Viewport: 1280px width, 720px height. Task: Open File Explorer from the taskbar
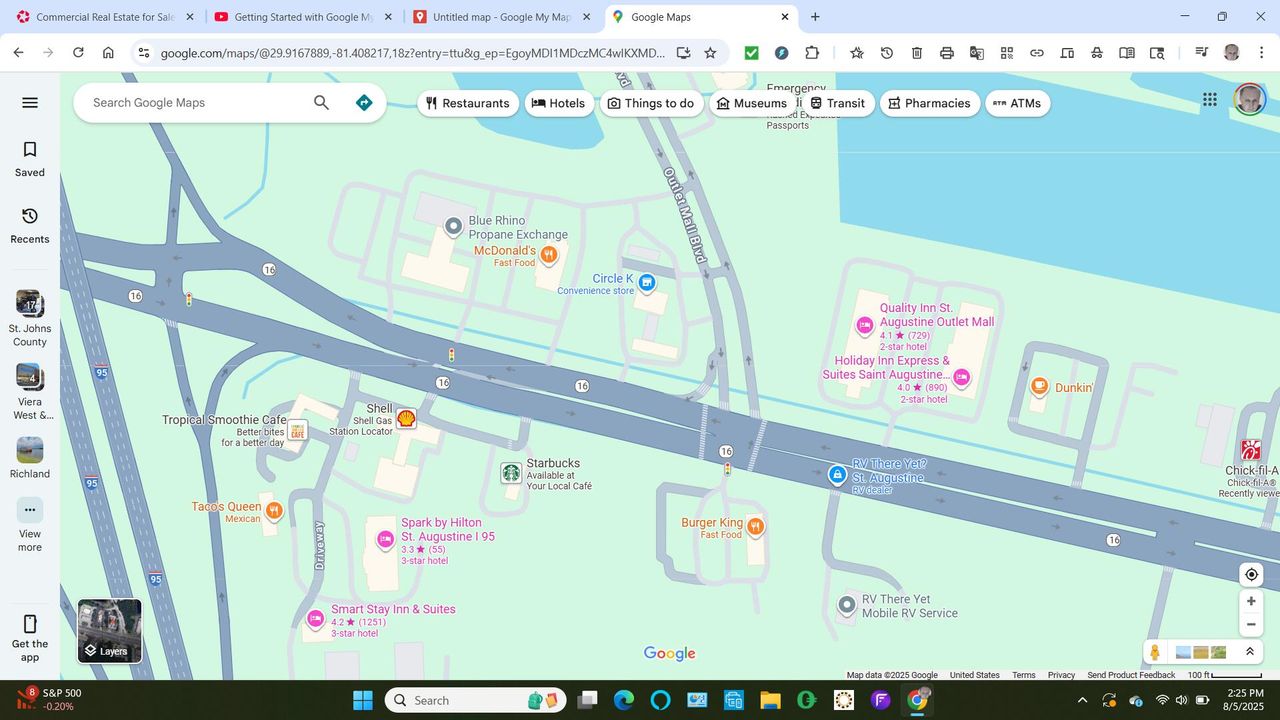(x=769, y=700)
